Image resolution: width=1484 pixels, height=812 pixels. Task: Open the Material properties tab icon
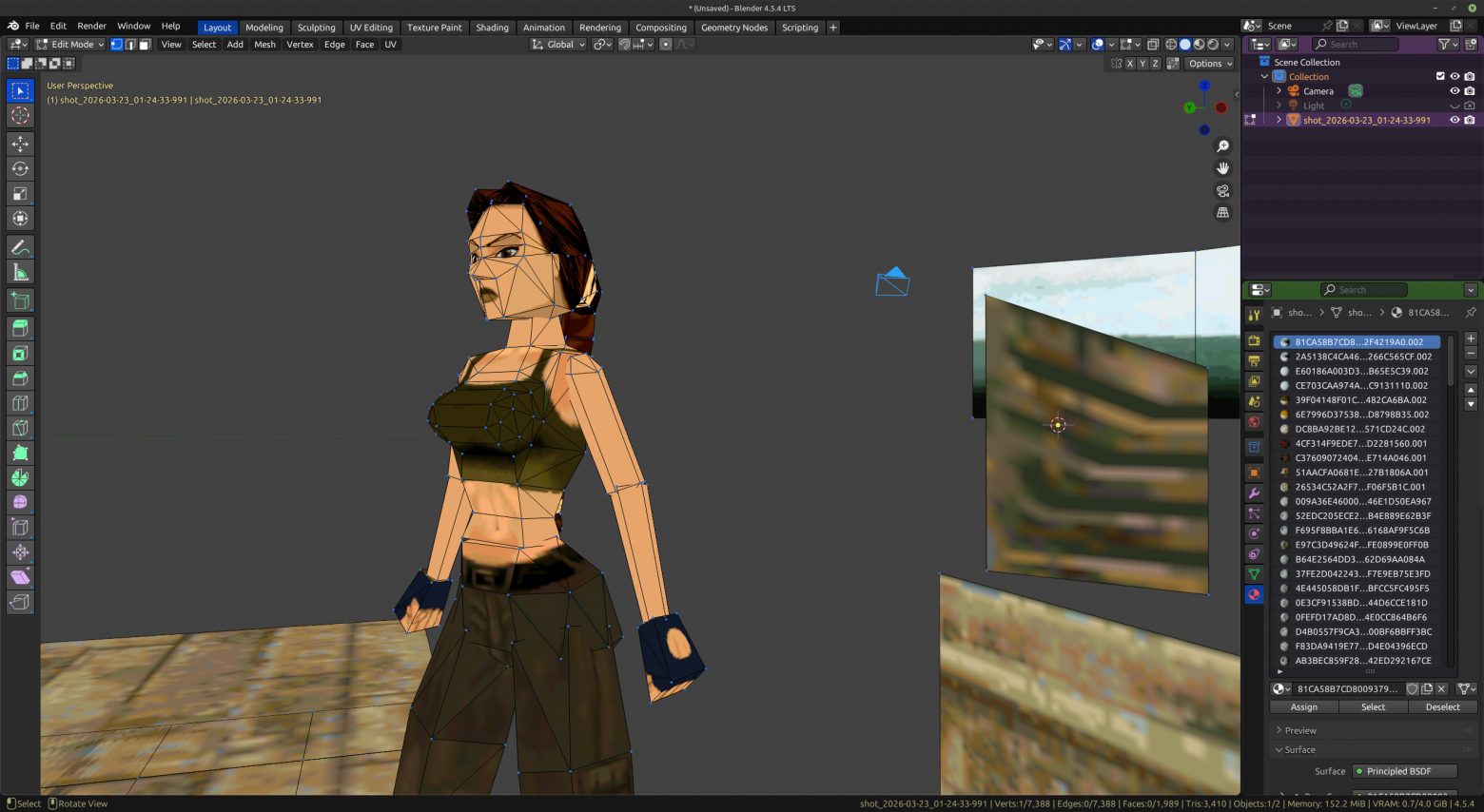click(x=1255, y=595)
